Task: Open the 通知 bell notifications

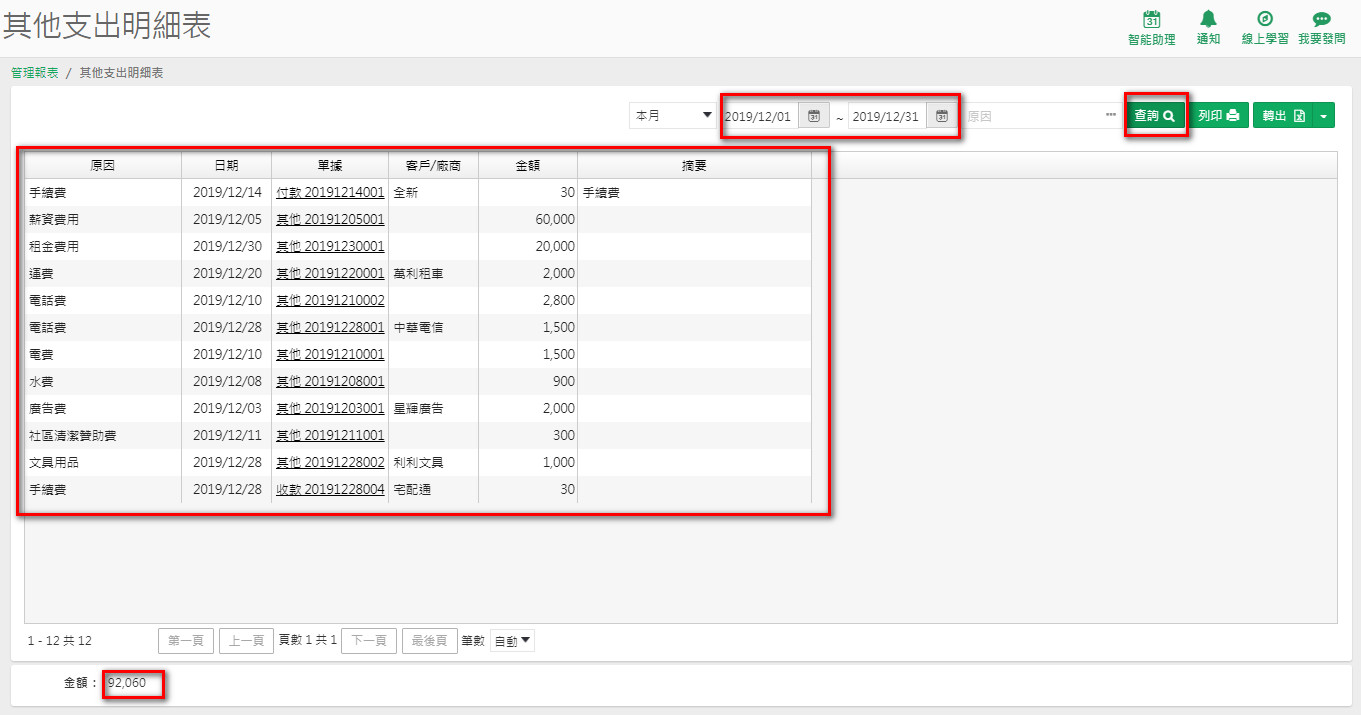Action: point(1208,19)
